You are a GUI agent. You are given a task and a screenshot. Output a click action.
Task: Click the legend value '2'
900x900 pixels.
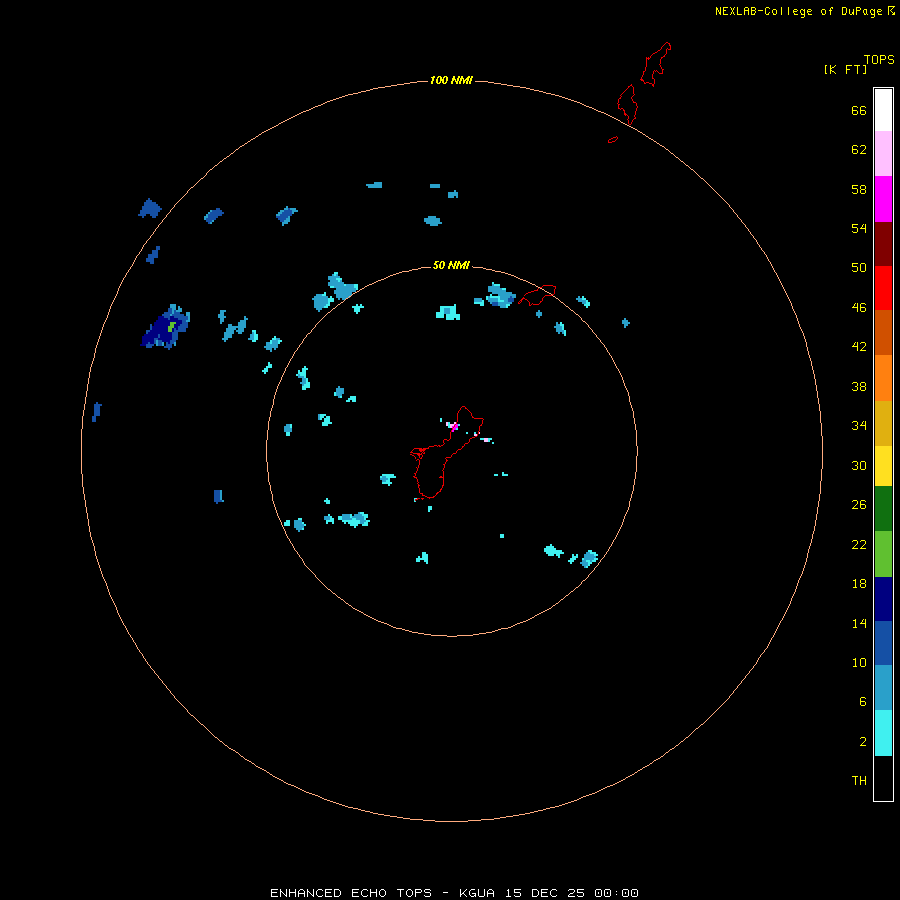click(862, 742)
